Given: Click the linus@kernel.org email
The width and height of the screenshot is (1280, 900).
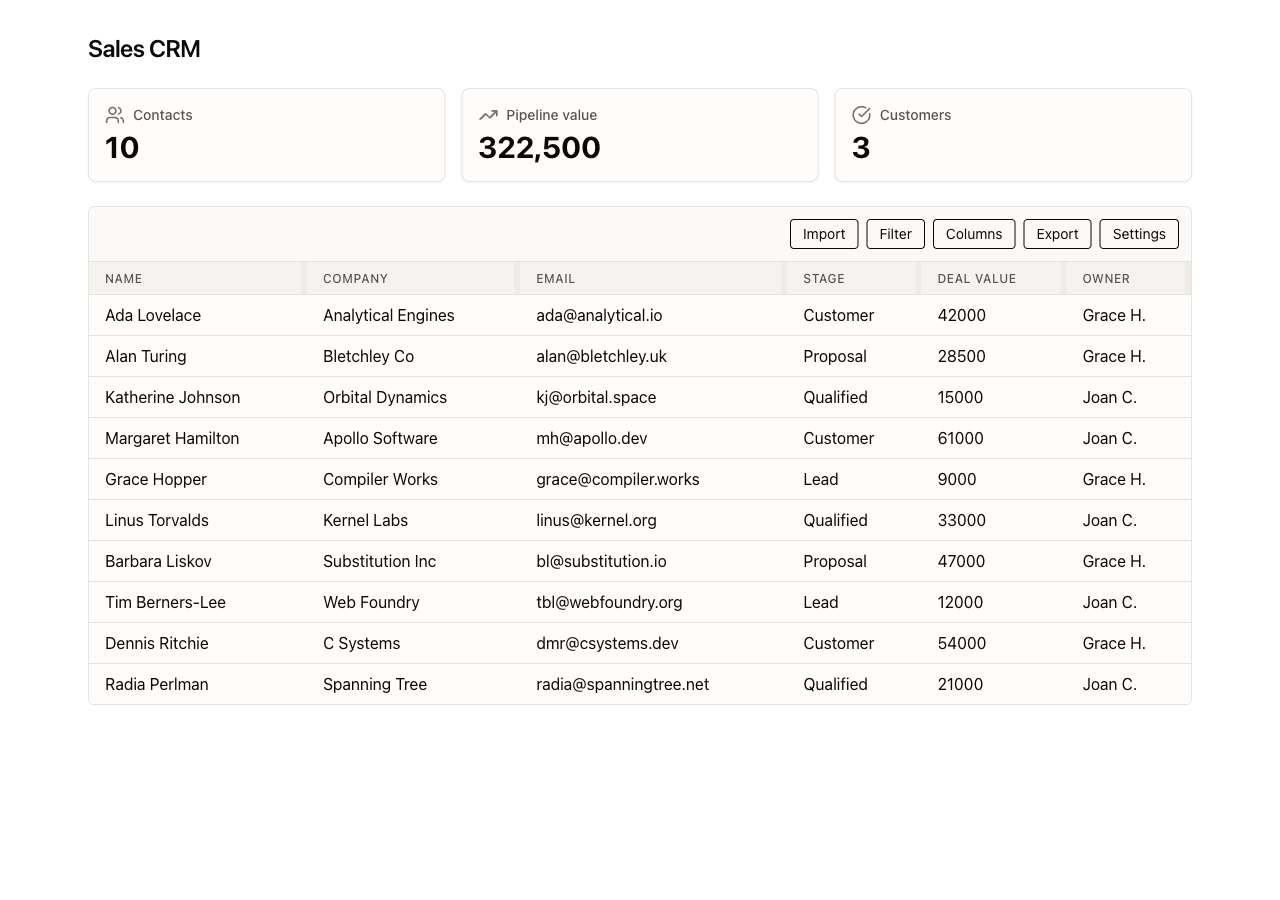Looking at the screenshot, I should 596,520.
